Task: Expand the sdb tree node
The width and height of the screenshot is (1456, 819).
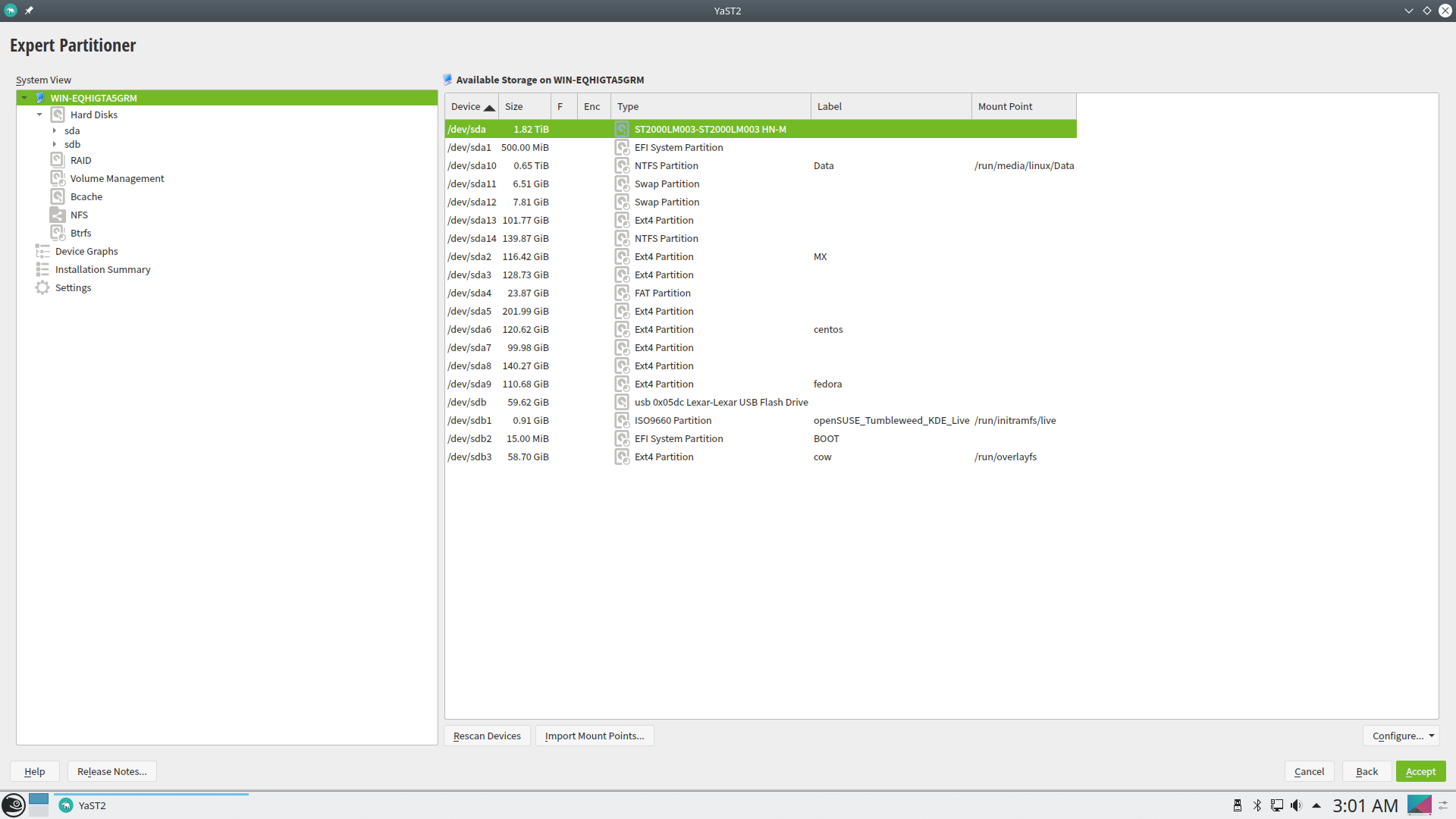Action: click(x=55, y=144)
